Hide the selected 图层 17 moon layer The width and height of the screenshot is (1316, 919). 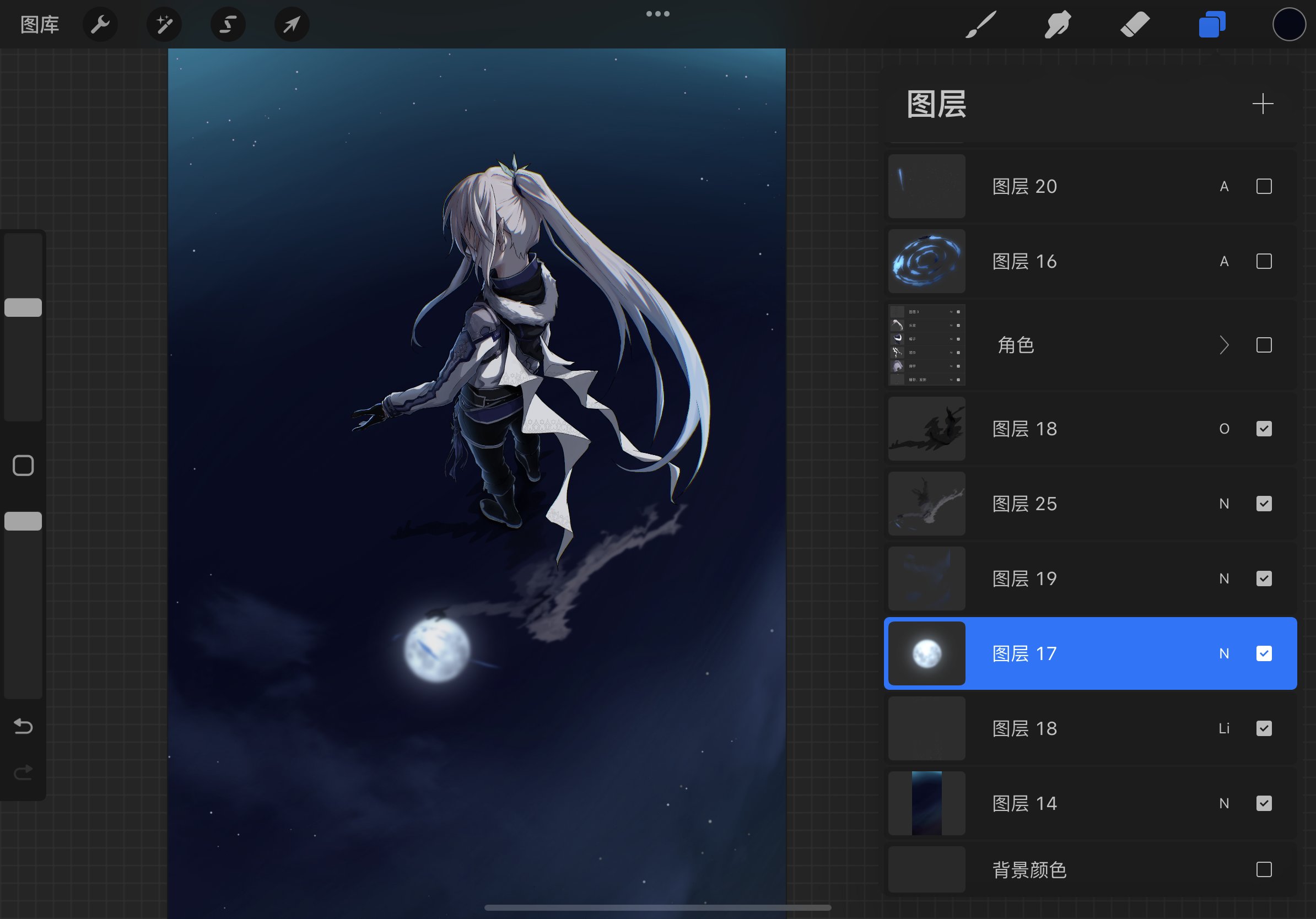(1264, 654)
